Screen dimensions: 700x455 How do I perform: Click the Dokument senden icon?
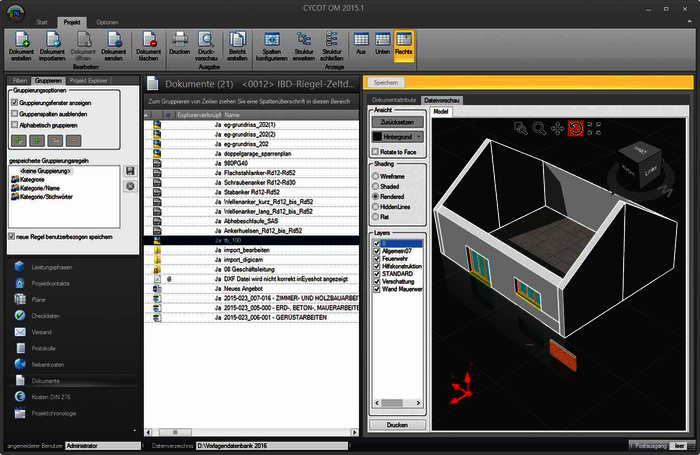113,46
